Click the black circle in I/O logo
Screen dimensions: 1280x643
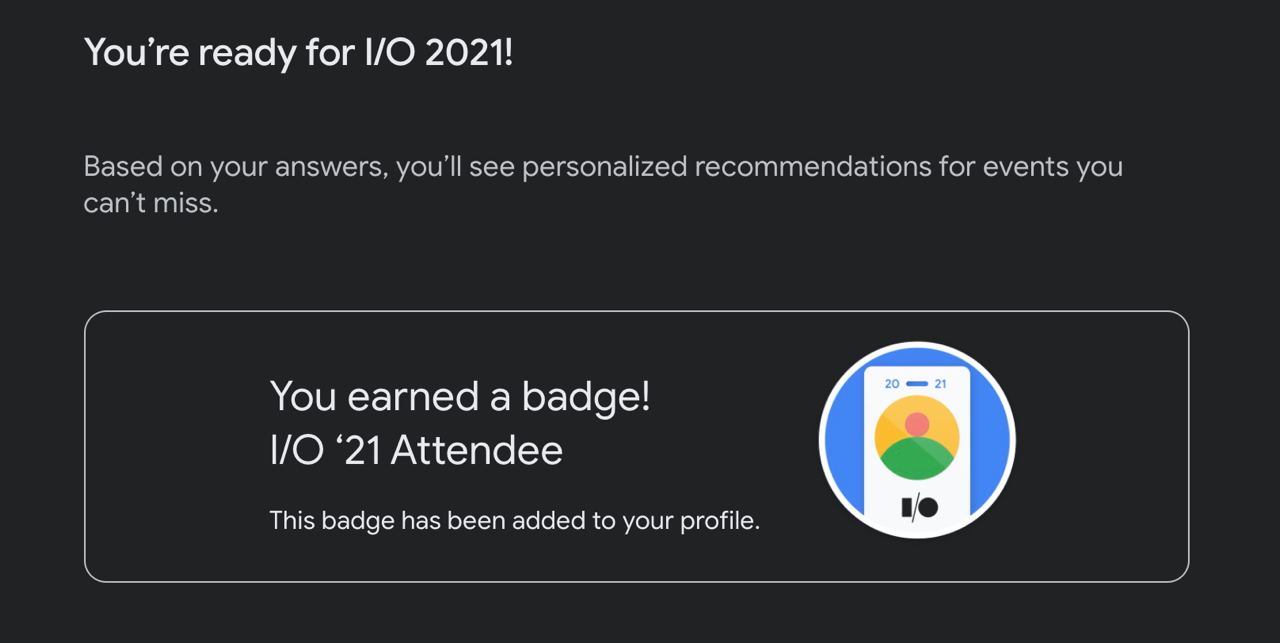coord(928,507)
